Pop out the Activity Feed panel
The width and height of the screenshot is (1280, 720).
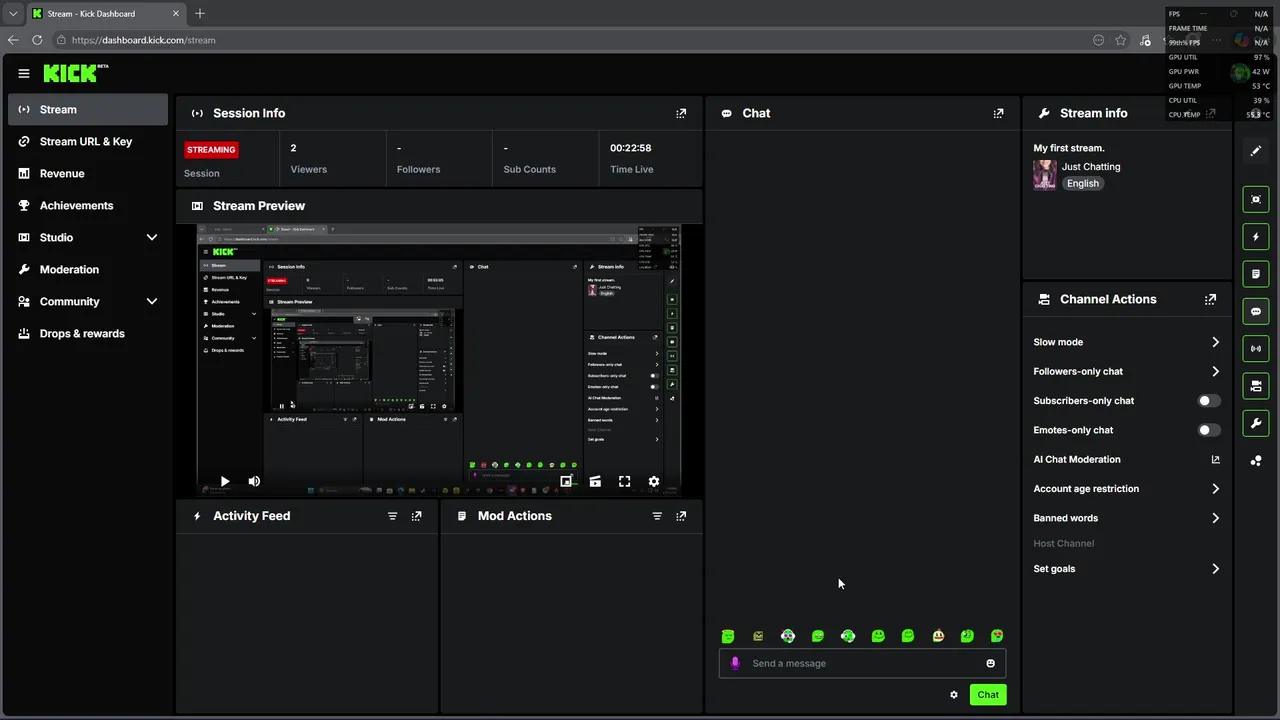pyautogui.click(x=417, y=516)
